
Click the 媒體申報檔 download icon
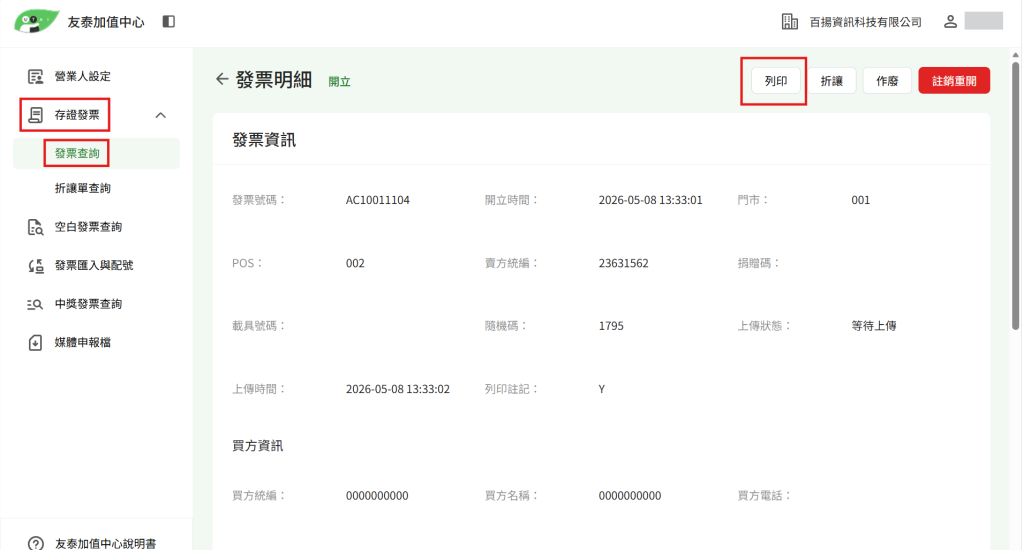pos(35,342)
